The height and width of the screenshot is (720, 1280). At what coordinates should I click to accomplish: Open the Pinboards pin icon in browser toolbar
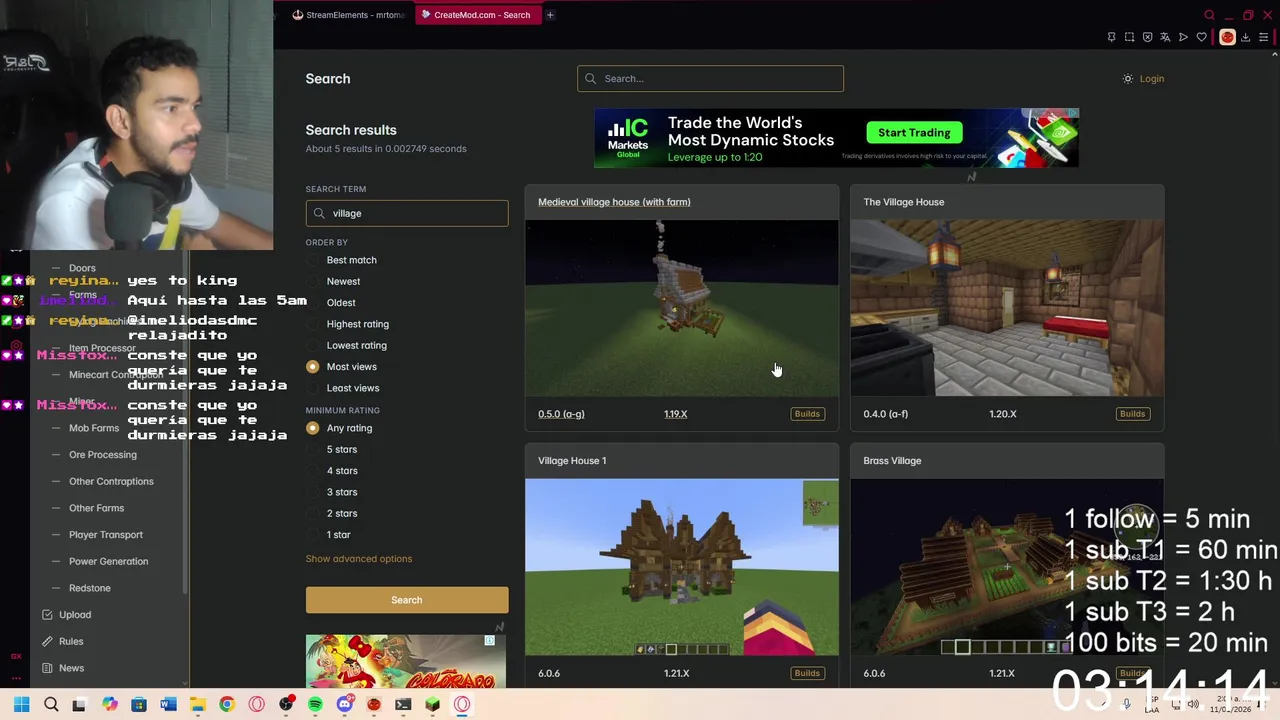(1111, 37)
